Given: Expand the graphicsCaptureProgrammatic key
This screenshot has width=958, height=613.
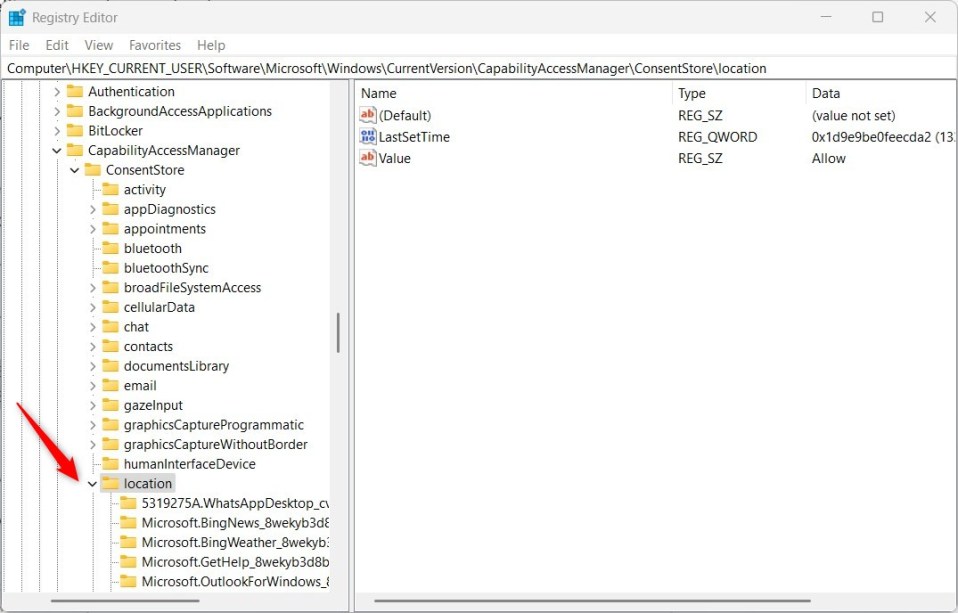Looking at the screenshot, I should pyautogui.click(x=93, y=425).
